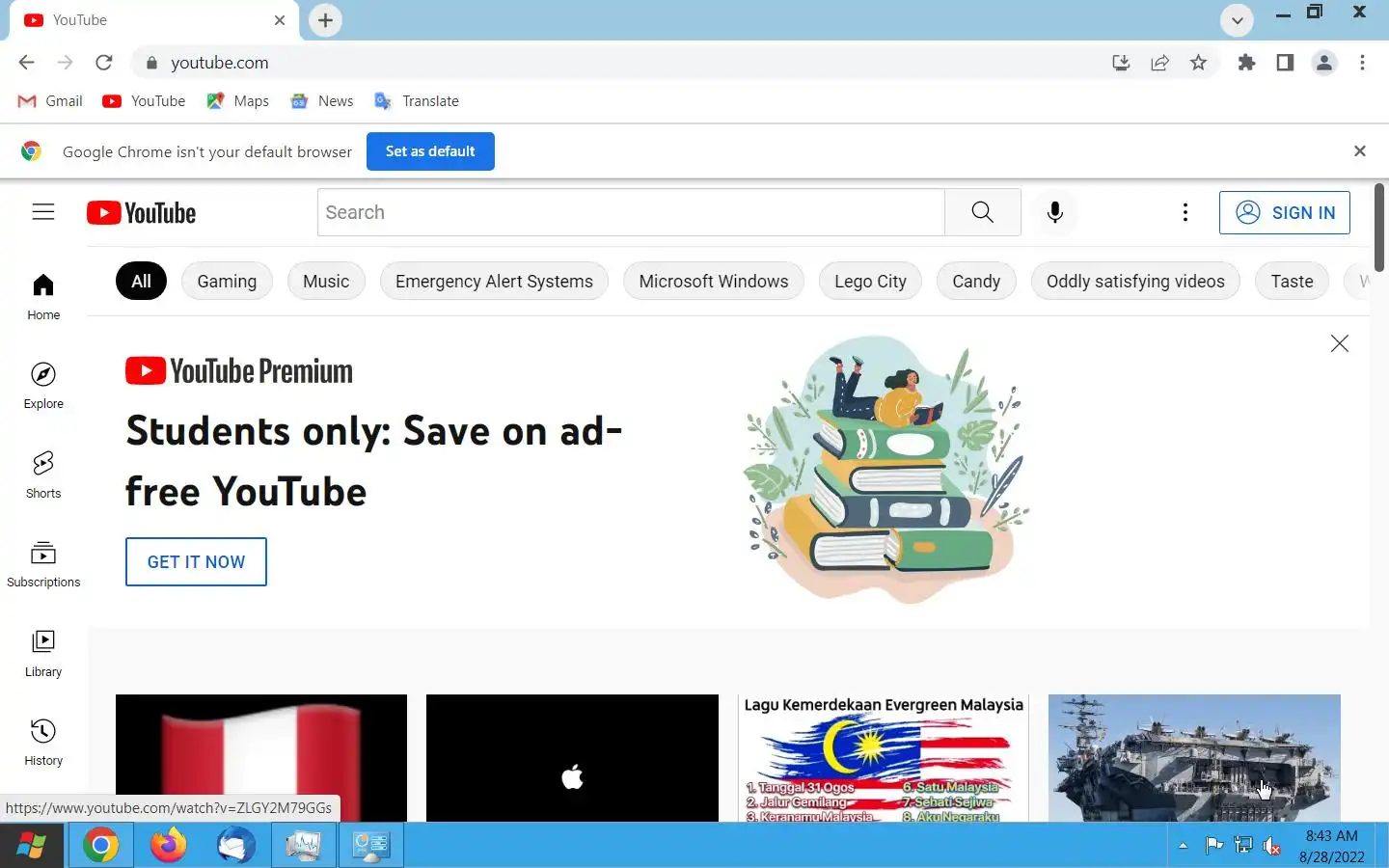Viewport: 1389px width, 868px height.
Task: Select the Candy chip
Action: click(976, 282)
